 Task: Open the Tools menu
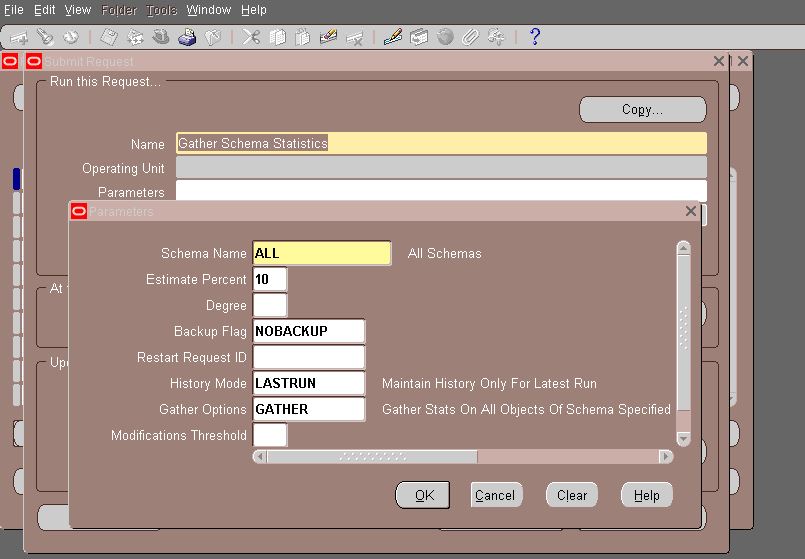161,10
